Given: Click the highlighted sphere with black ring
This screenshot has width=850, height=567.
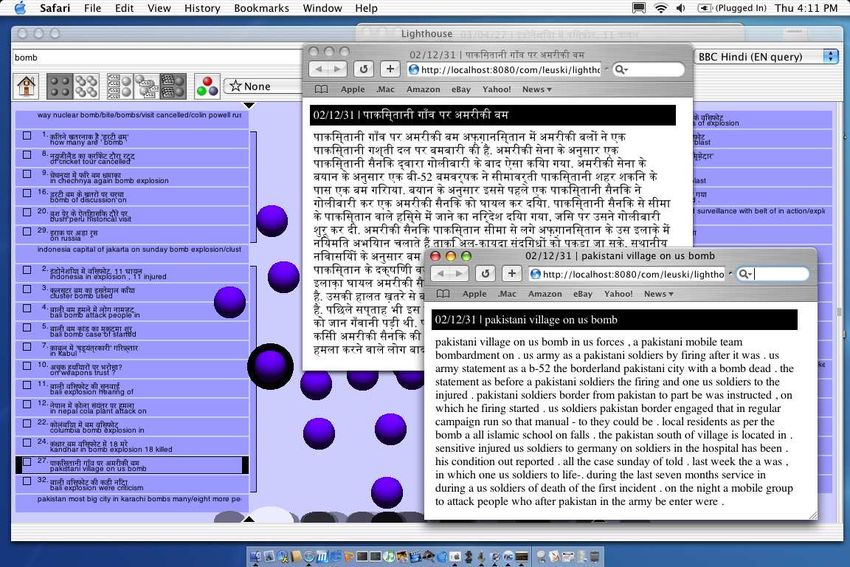Looking at the screenshot, I should 271,366.
